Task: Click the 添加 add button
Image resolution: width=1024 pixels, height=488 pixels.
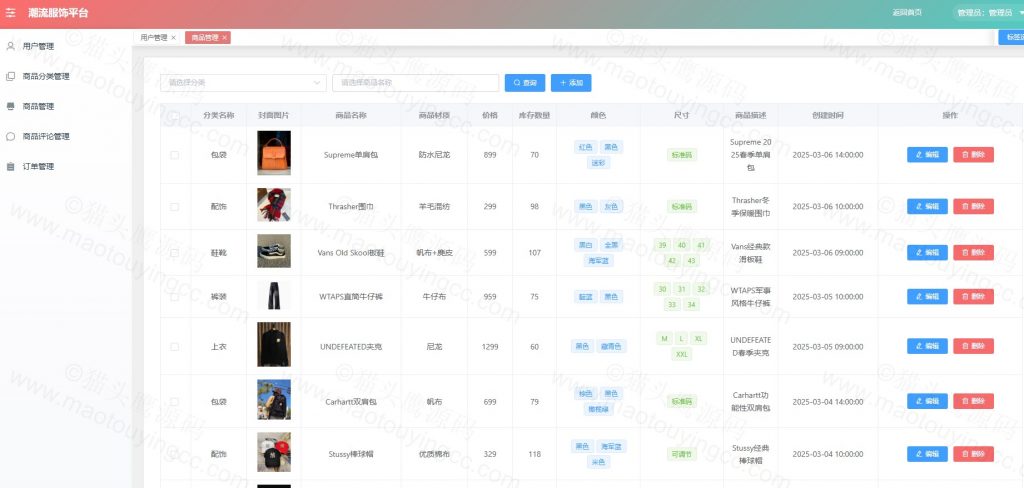Action: (571, 83)
